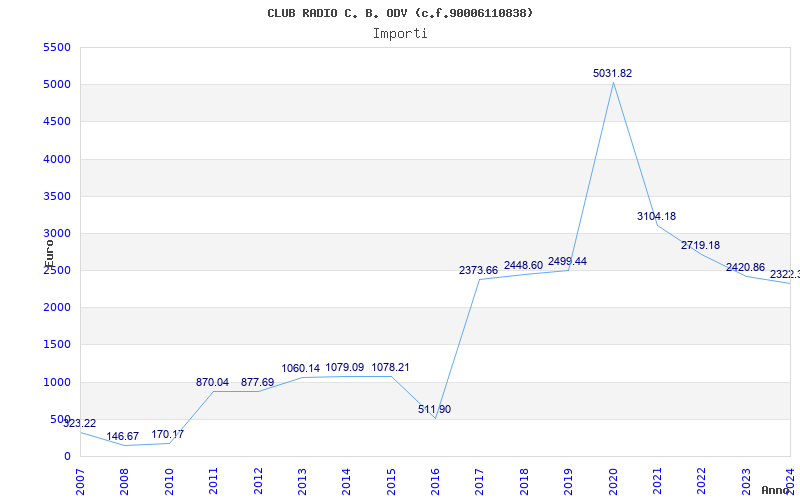Image resolution: width=800 pixels, height=500 pixels.
Task: Click the 2000 y-axis value
Action: (57, 308)
